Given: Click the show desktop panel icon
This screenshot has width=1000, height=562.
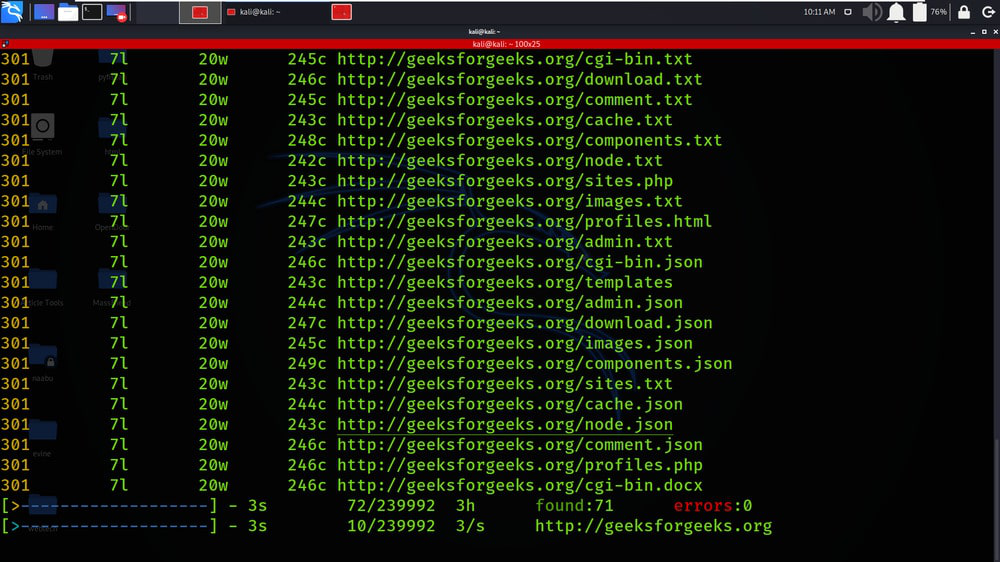Looking at the screenshot, I should (43, 12).
